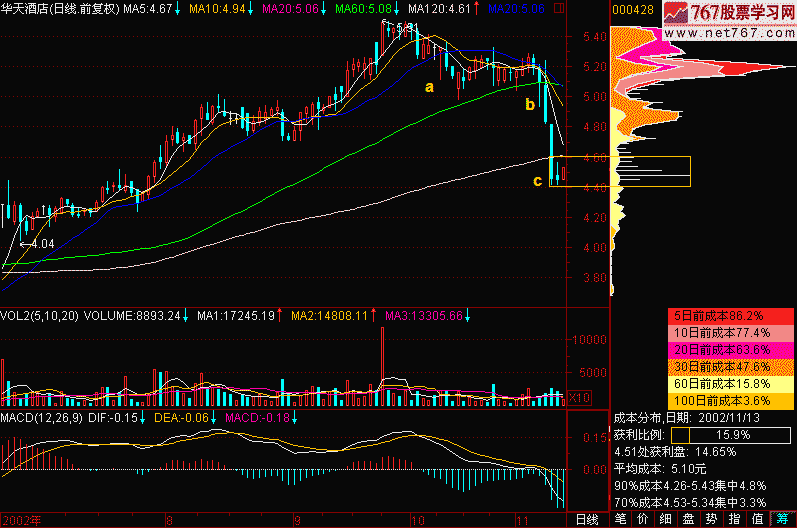Click the yellow marker letter c
Screen dimensions: 797x528
(537, 181)
